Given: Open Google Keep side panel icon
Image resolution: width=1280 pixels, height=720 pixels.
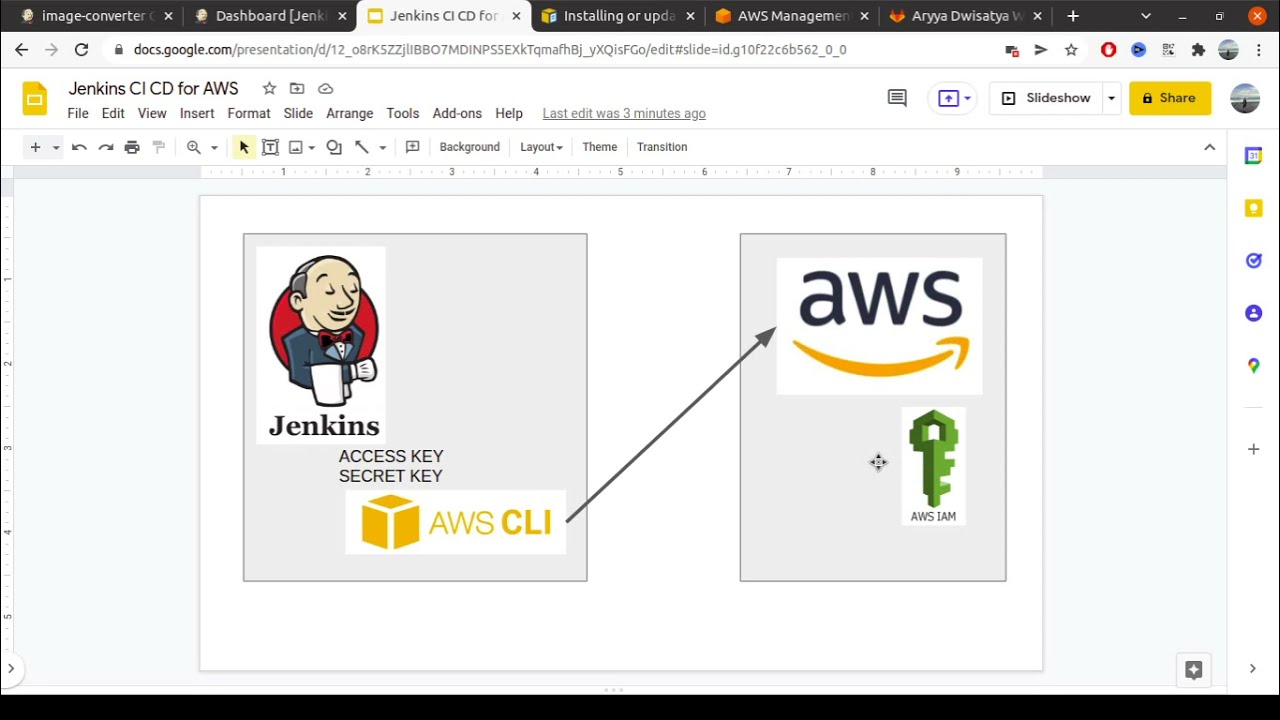Looking at the screenshot, I should (x=1253, y=208).
